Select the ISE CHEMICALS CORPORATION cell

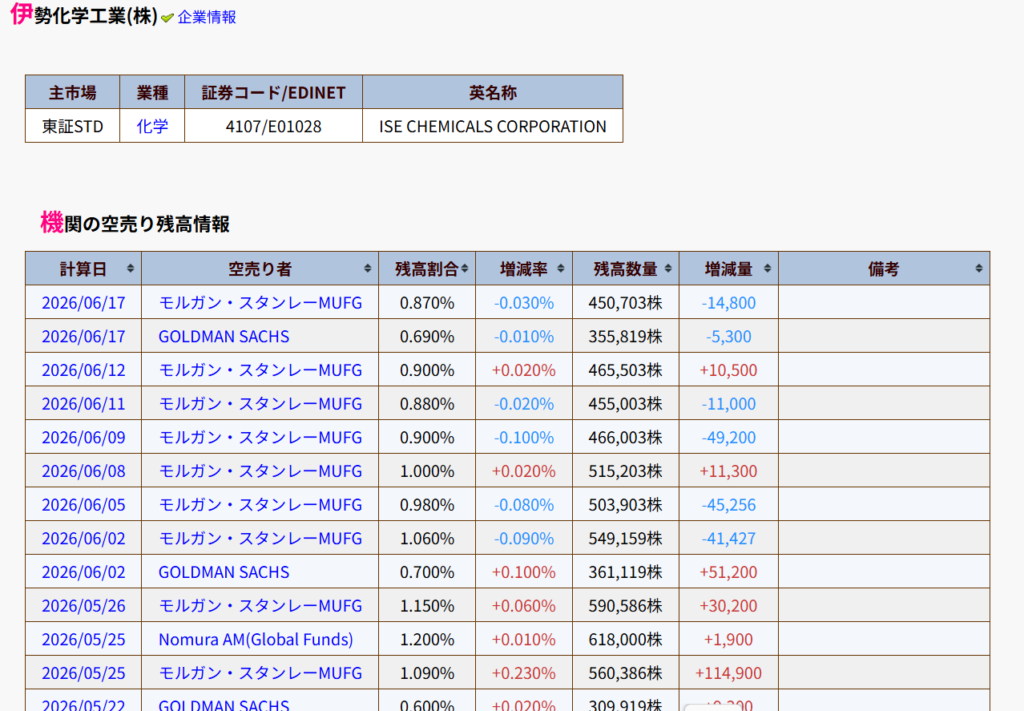[x=492, y=126]
